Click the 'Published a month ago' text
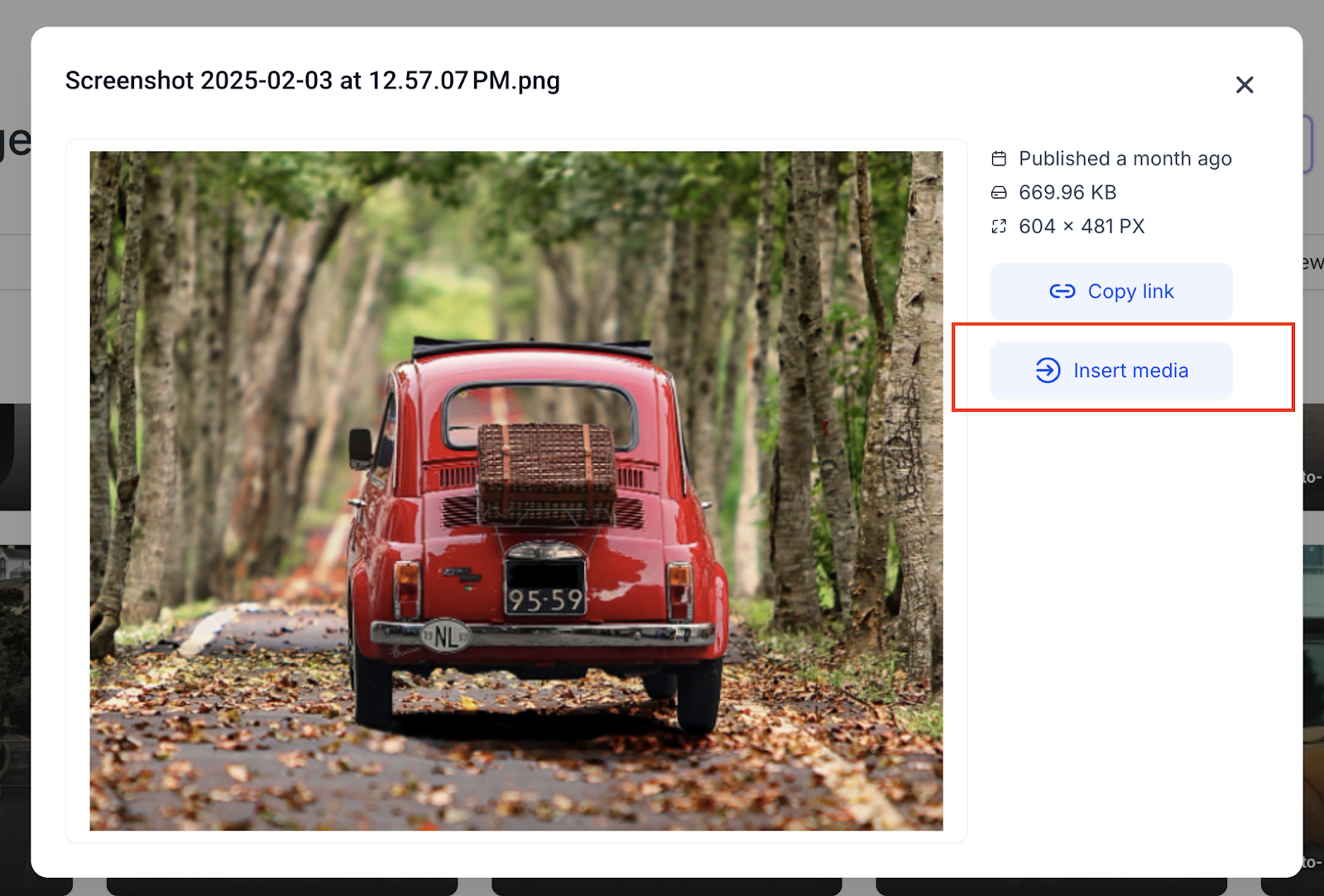This screenshot has height=896, width=1324. (x=1125, y=158)
